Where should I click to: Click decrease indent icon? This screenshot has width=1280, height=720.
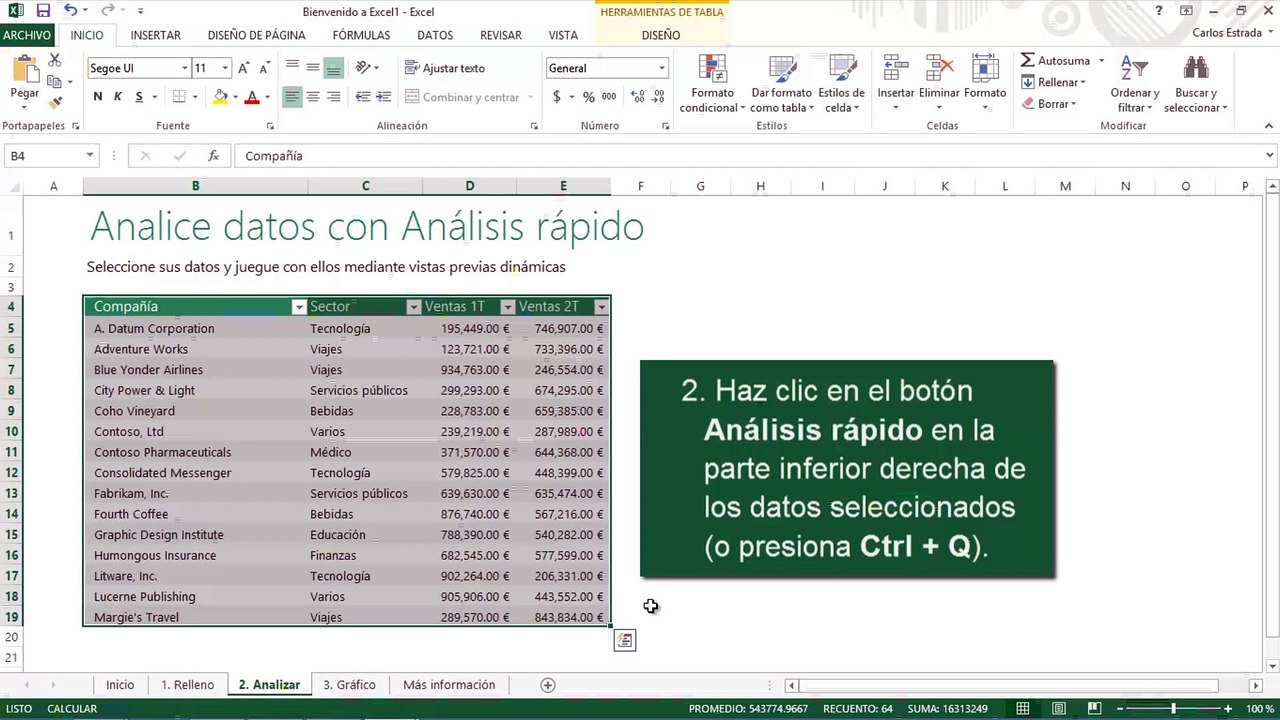pyautogui.click(x=363, y=97)
